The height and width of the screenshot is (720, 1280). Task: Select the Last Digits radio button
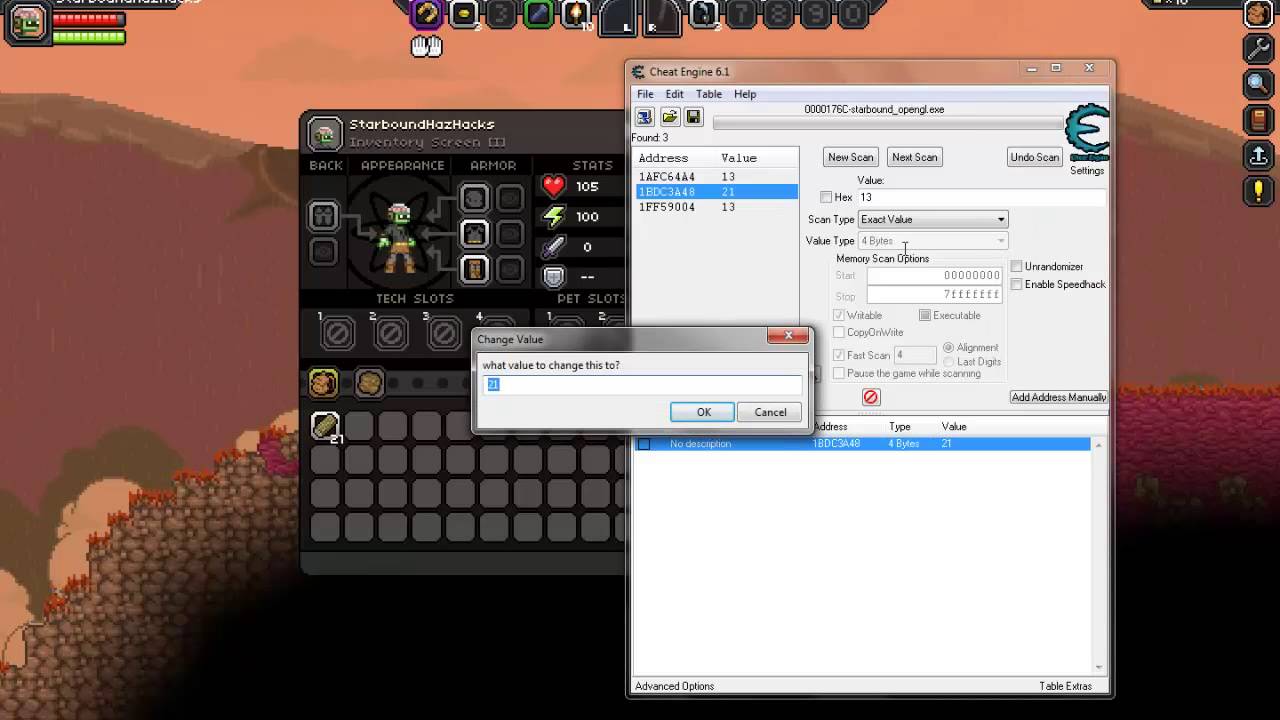tap(949, 362)
